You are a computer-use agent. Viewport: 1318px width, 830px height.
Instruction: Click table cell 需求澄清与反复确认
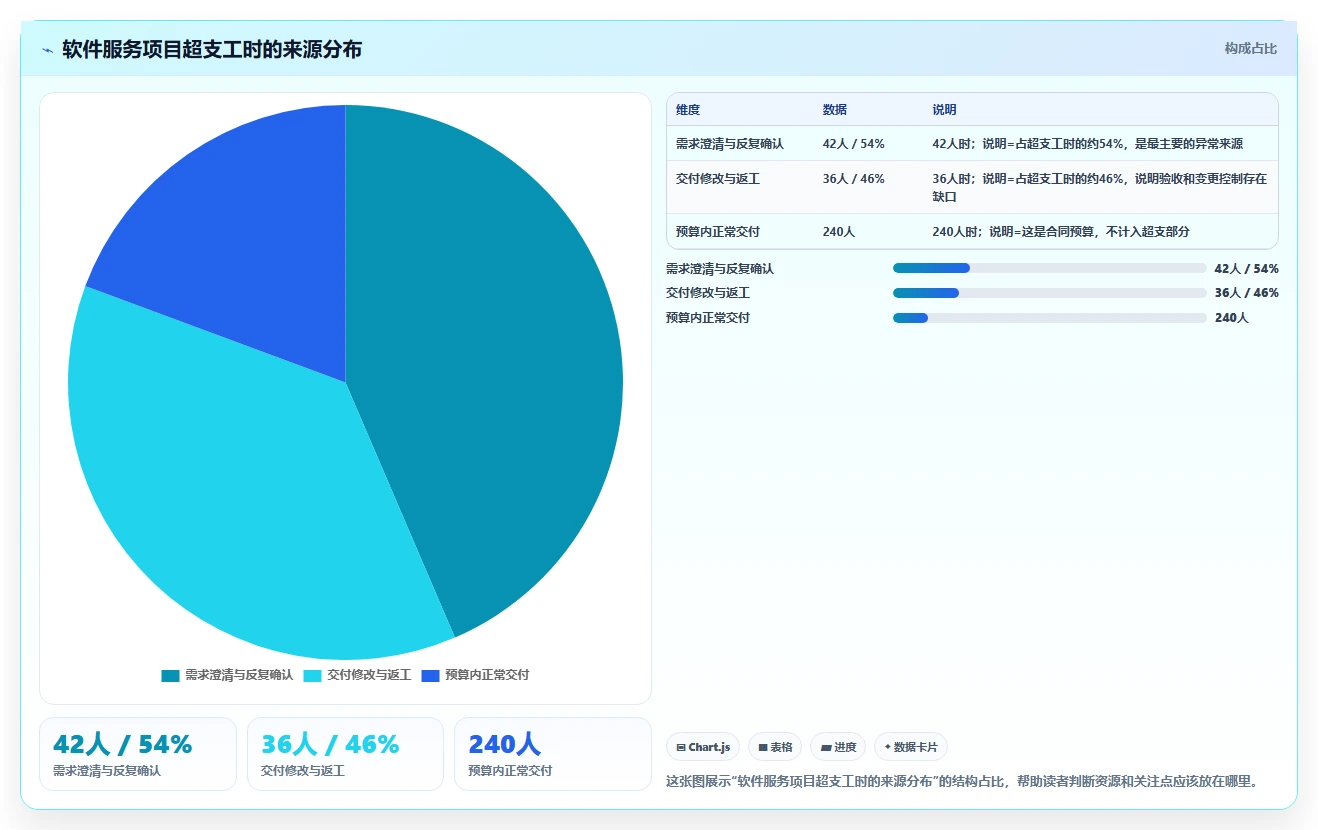730,144
